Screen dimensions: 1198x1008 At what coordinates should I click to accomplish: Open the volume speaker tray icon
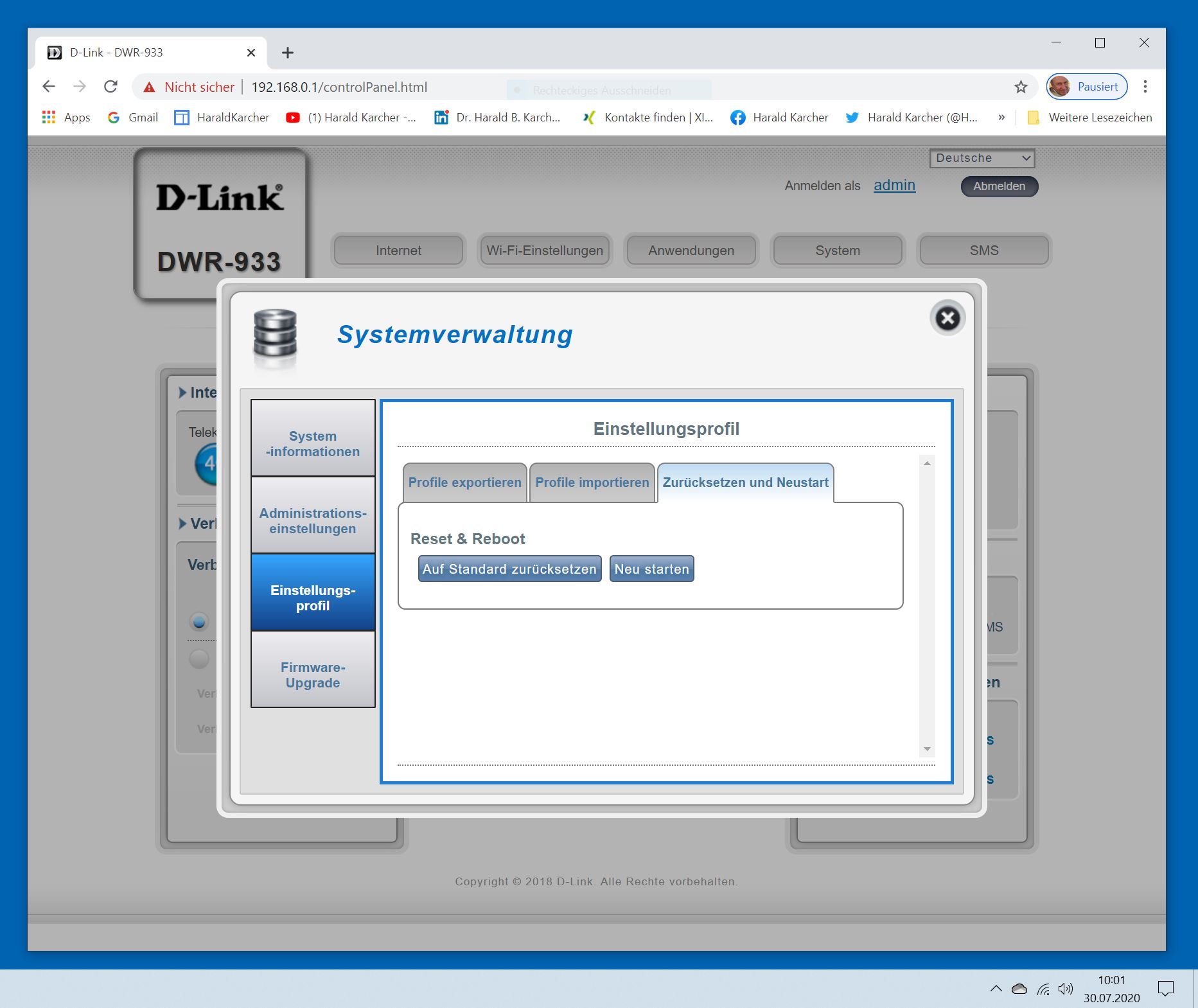tap(1066, 989)
